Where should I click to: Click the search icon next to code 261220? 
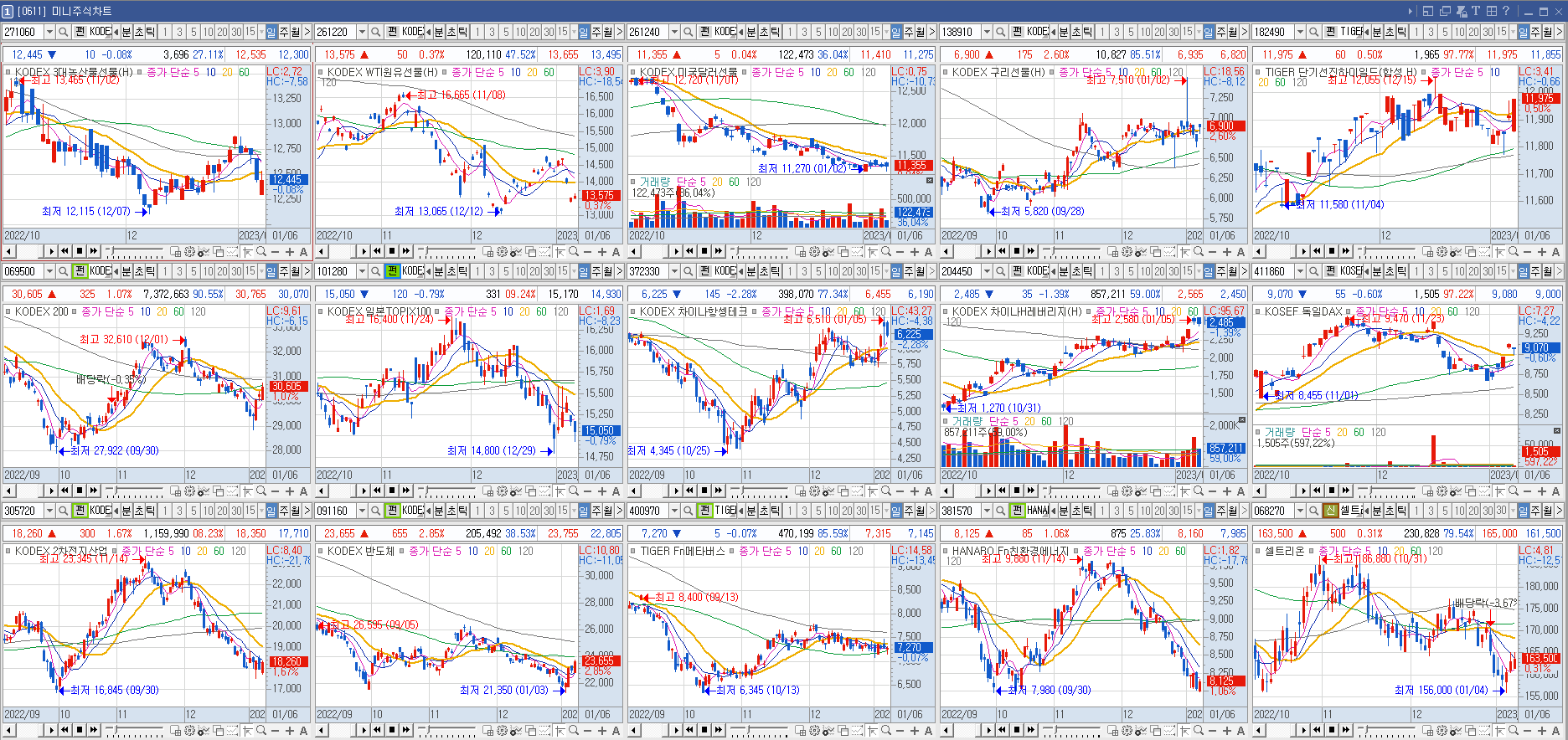(x=375, y=32)
